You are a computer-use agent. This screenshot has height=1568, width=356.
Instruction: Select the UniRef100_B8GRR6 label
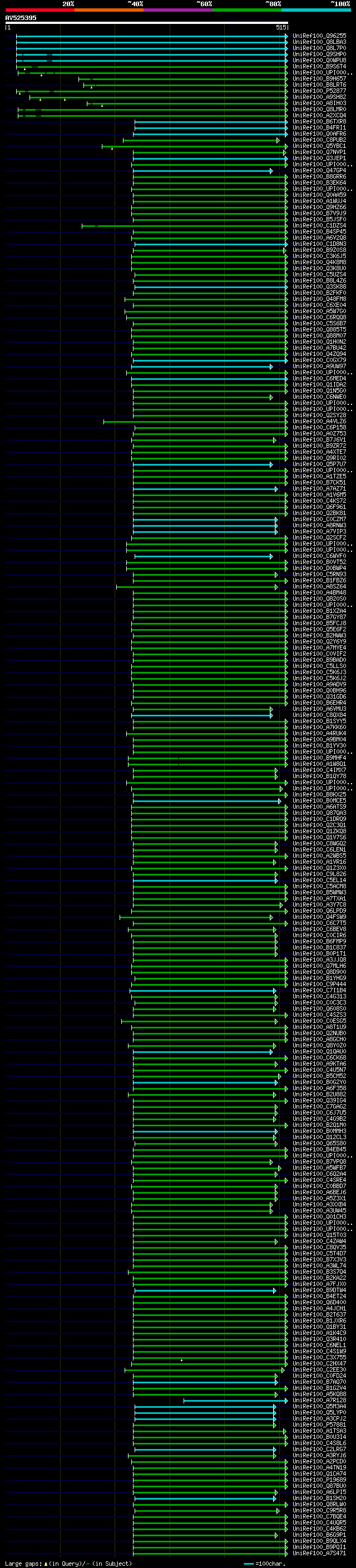coord(319,176)
